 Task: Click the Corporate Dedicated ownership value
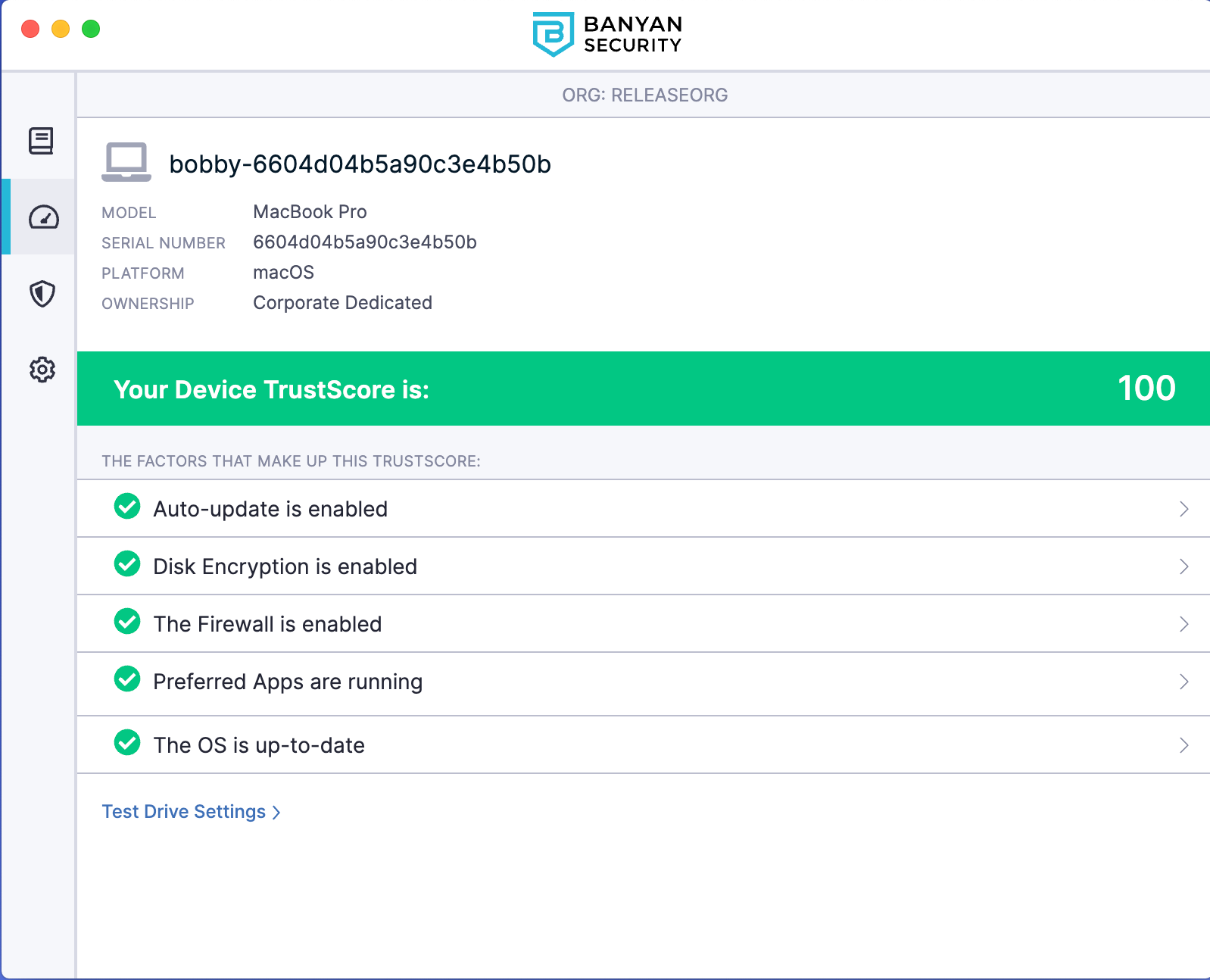point(342,303)
